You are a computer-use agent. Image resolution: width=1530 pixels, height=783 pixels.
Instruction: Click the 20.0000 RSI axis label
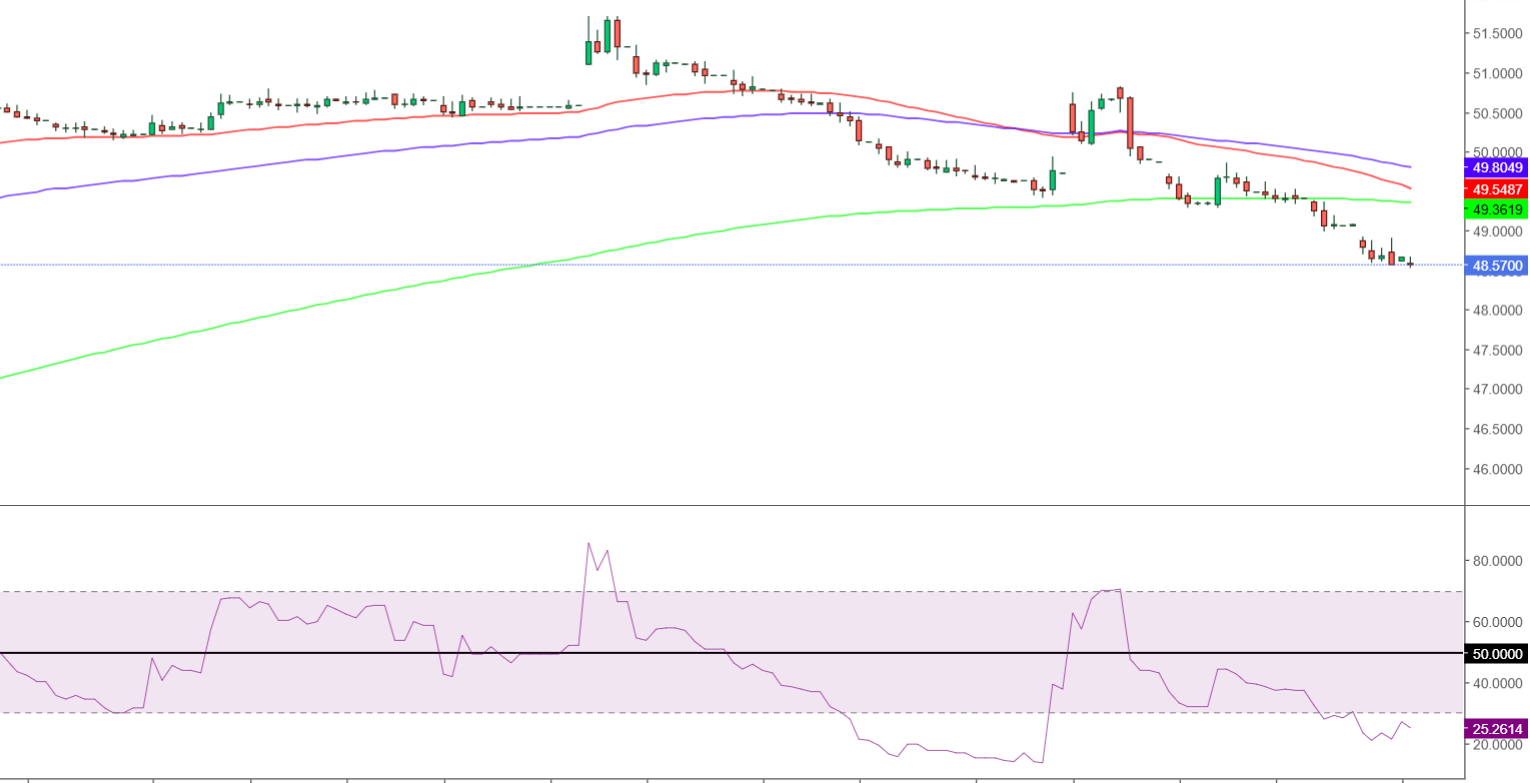[1497, 745]
